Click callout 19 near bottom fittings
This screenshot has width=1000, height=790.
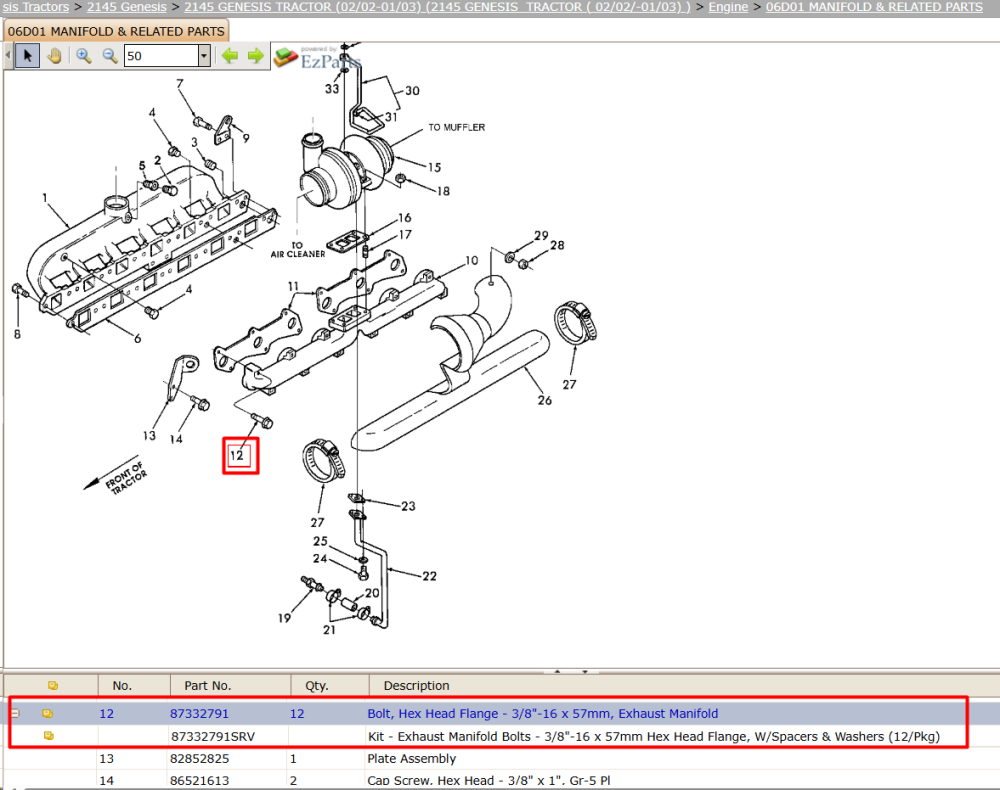[x=284, y=618]
